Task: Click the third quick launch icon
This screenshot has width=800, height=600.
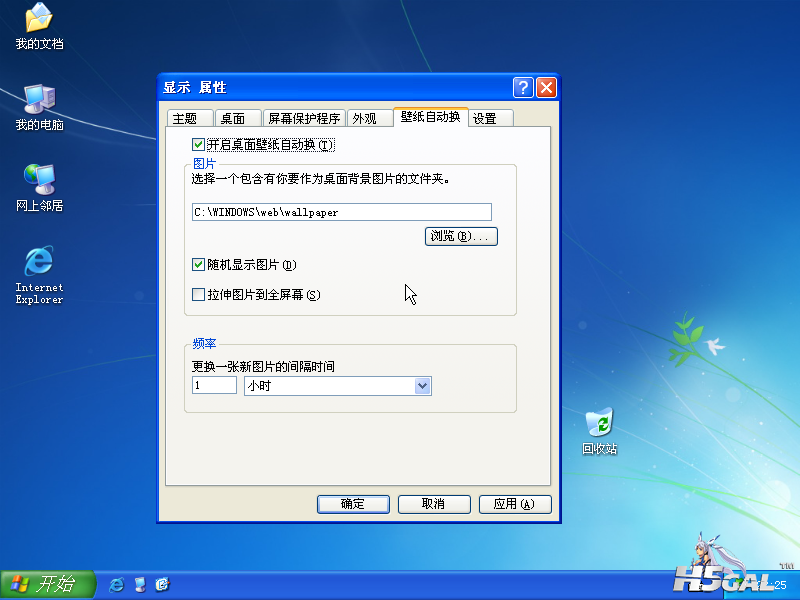Action: (162, 584)
